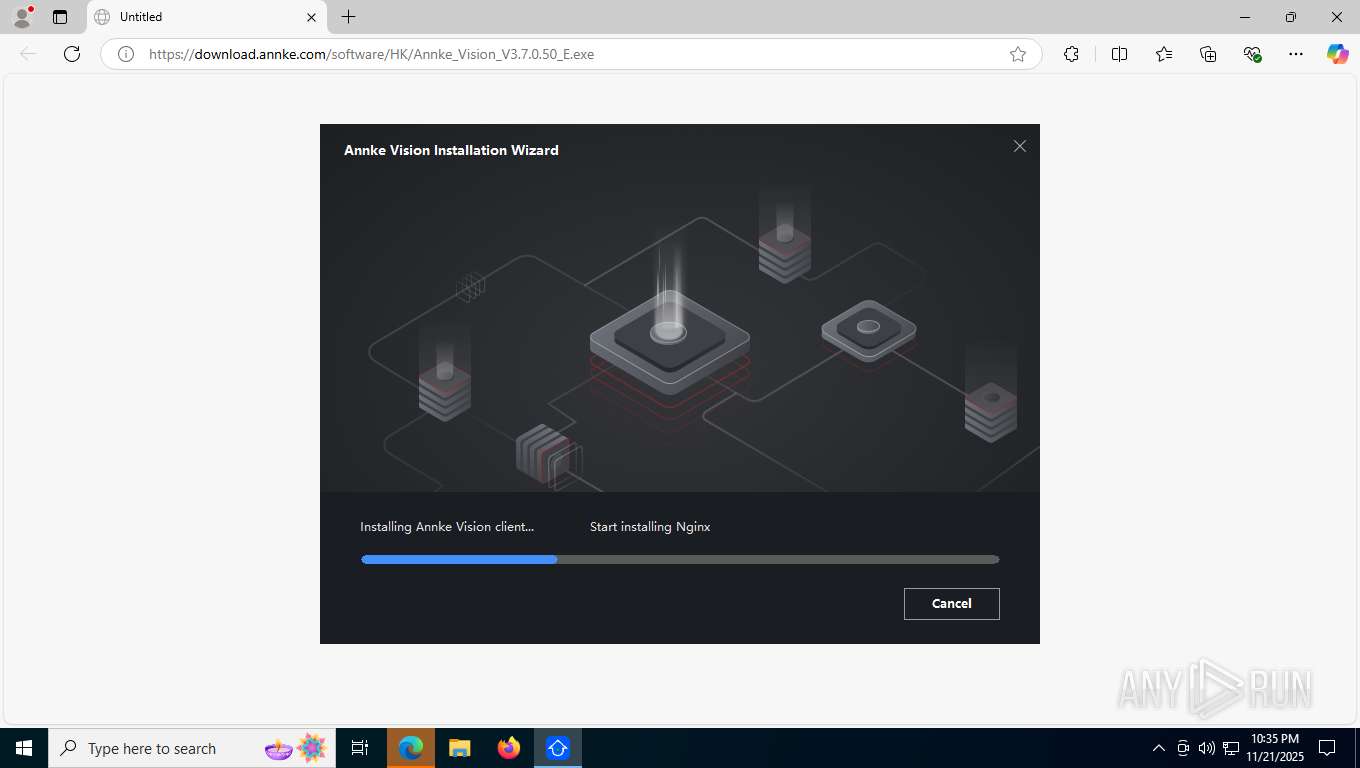This screenshot has width=1360, height=768.
Task: Open the volume tray icon
Action: tap(1207, 748)
